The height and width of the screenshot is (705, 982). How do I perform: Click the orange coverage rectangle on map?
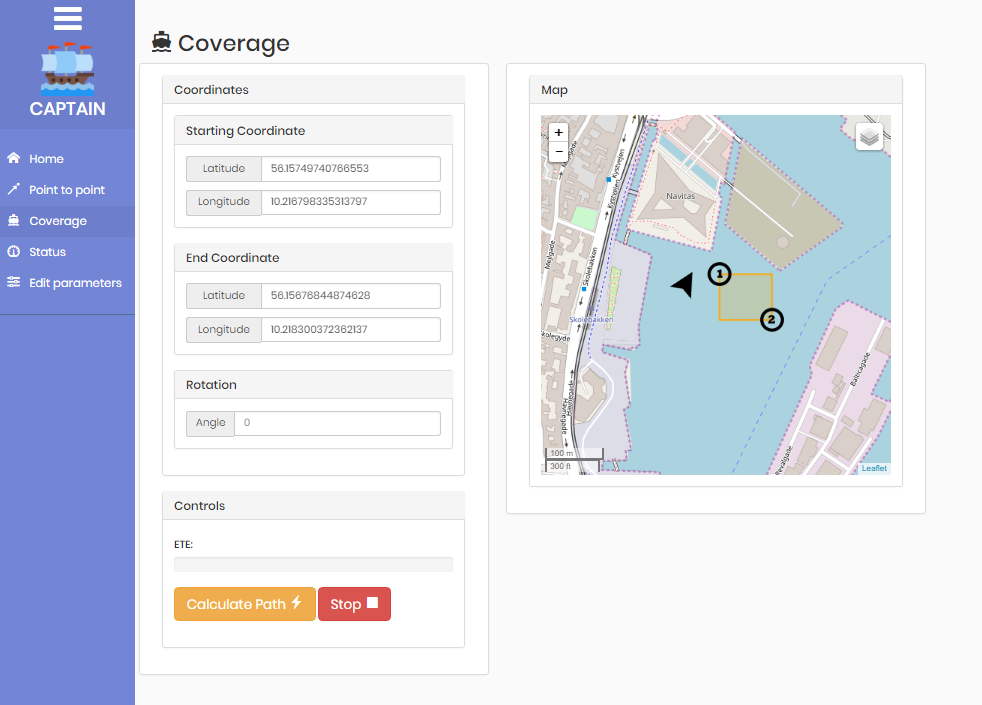pyautogui.click(x=745, y=297)
